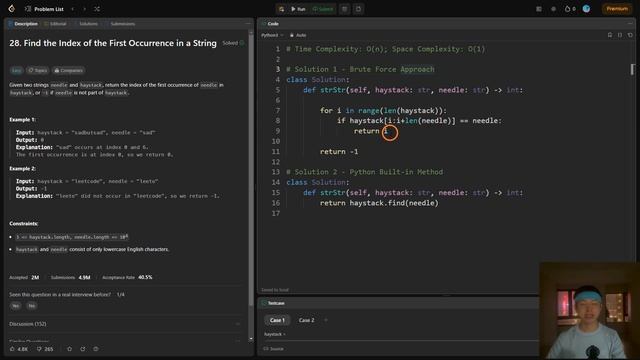Screen dimensions: 640x360
Task: Click the streak flame counter
Action: [570, 9]
